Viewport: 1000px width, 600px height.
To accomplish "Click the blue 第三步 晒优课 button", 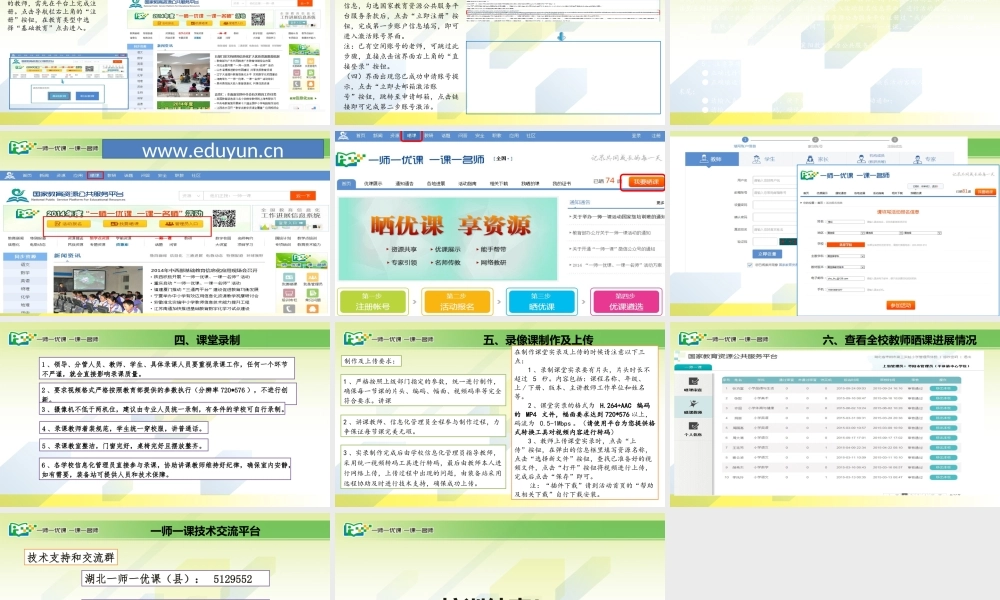I will [x=542, y=302].
